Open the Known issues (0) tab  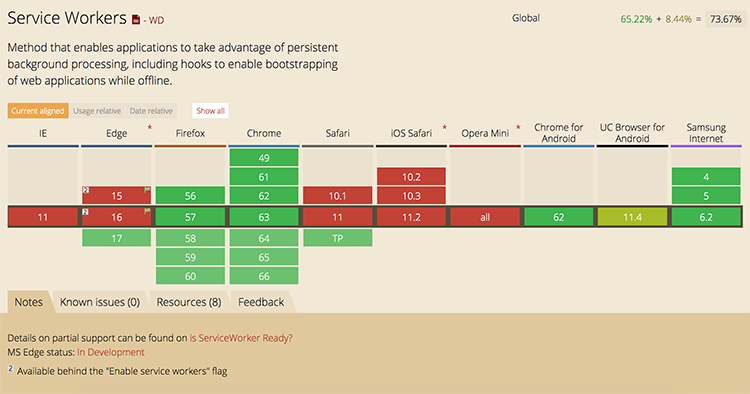[100, 302]
